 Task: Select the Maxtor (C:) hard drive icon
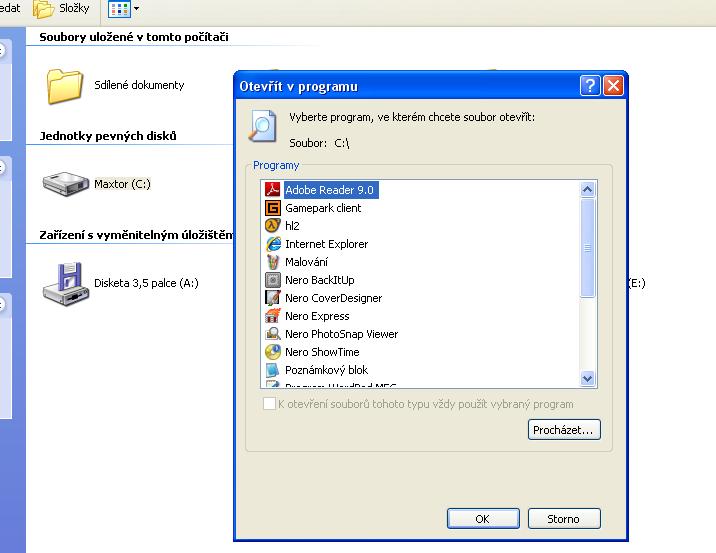tap(66, 184)
